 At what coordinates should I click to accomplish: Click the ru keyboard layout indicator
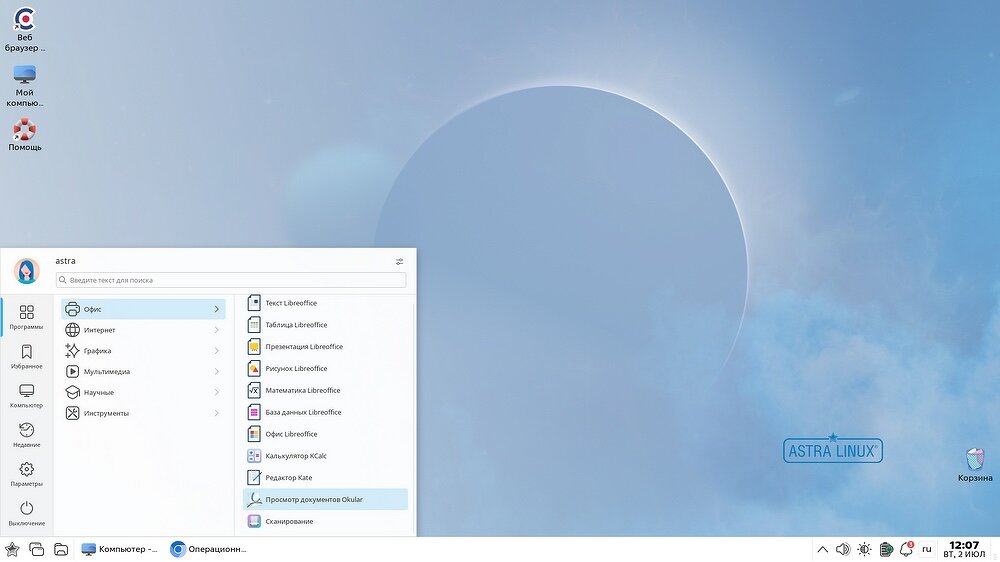tap(927, 549)
